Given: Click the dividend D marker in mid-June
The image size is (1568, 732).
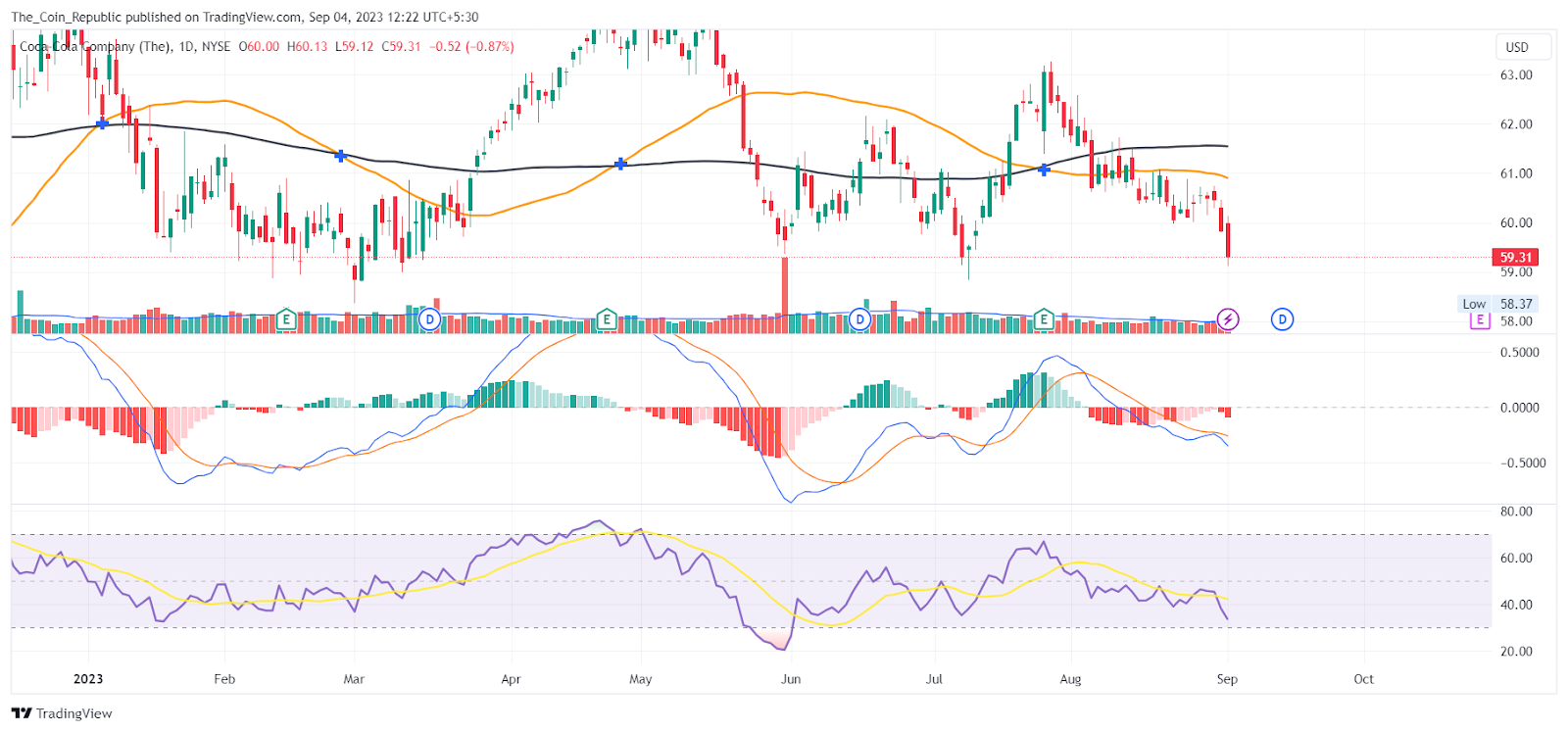Looking at the screenshot, I should (x=859, y=319).
